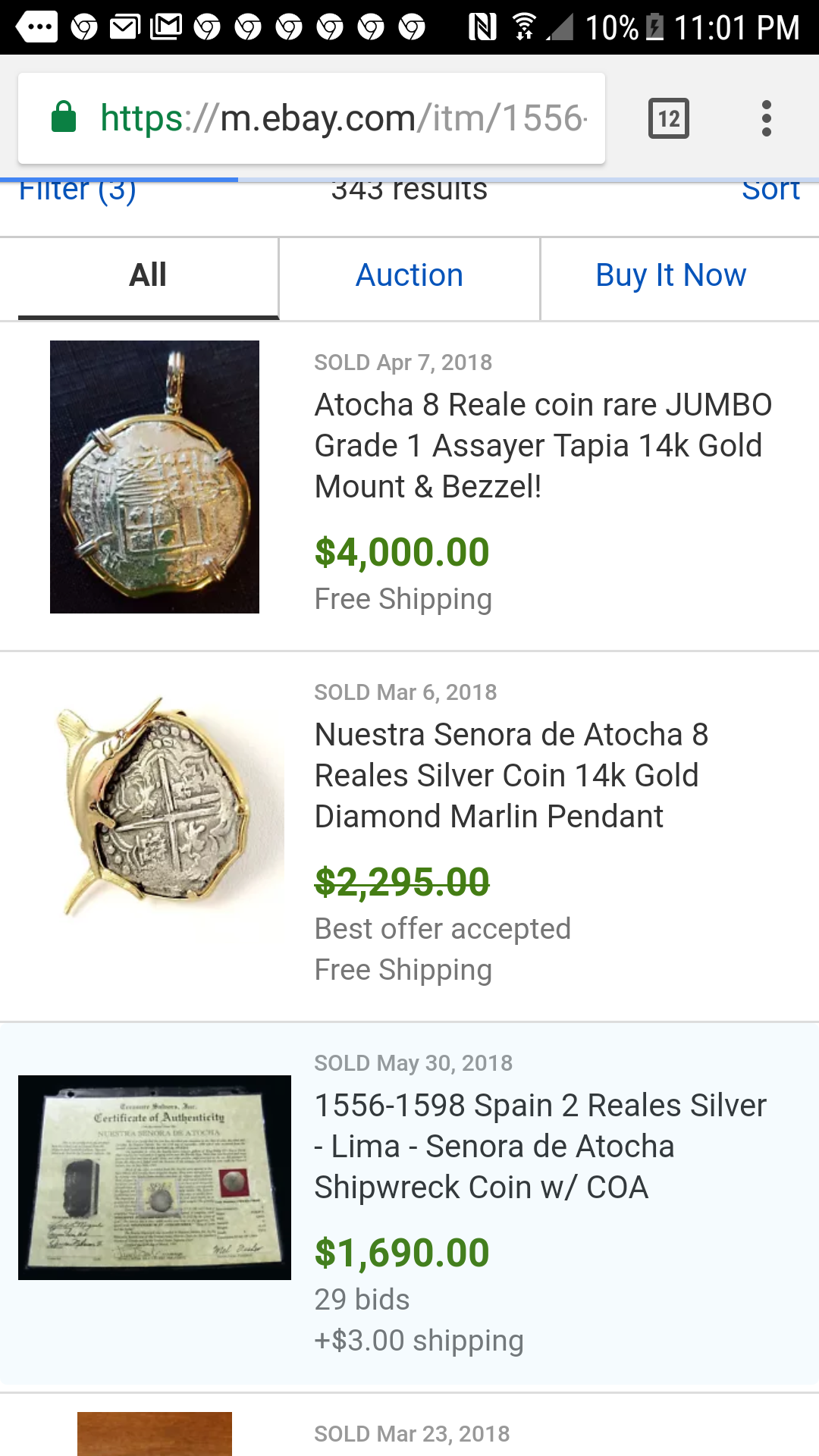Tap the m.ebay.com URL address bar
Viewport: 819px width, 1456px height.
click(x=343, y=118)
